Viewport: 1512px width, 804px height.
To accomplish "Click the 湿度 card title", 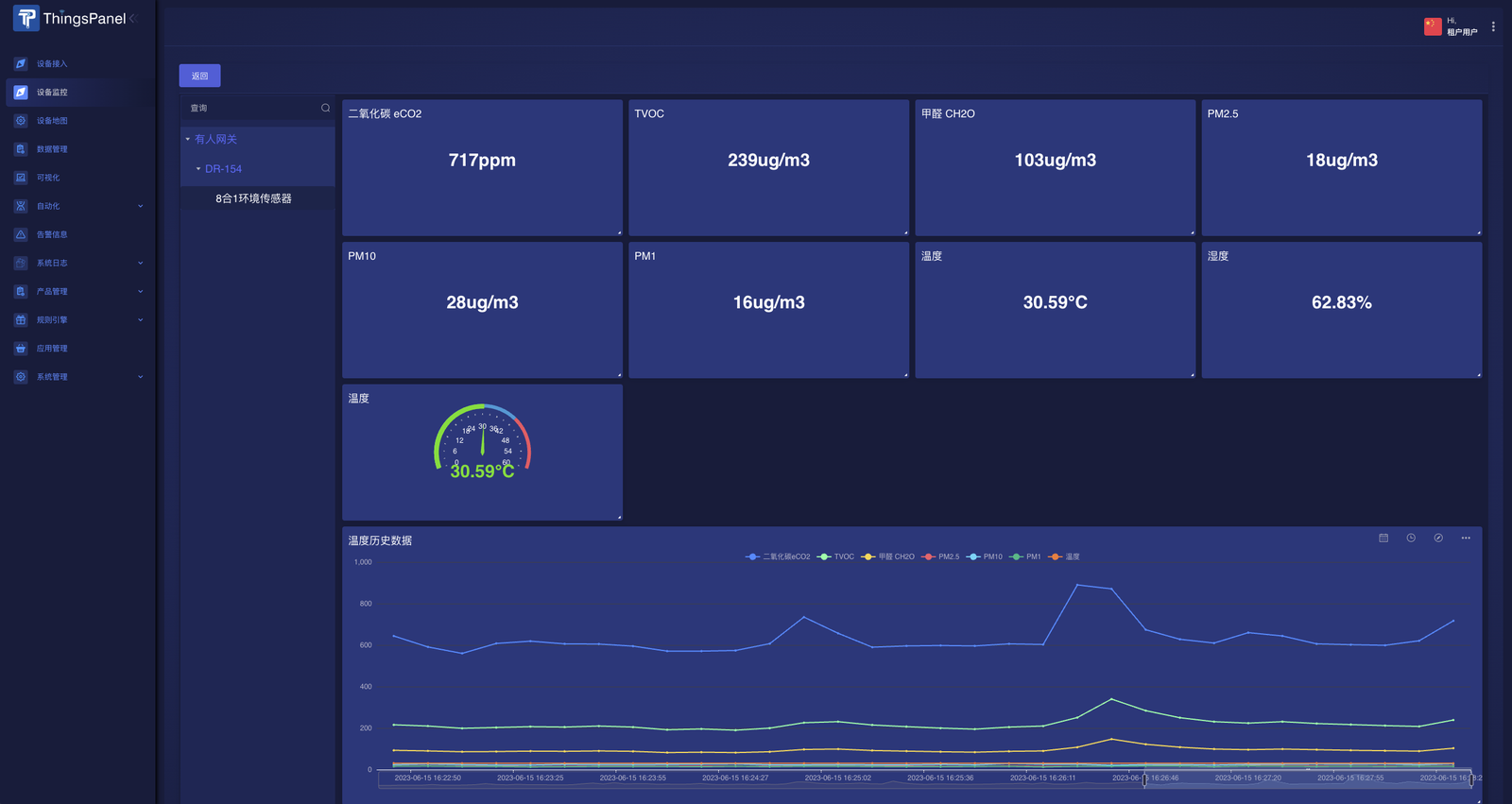I will [x=1218, y=256].
